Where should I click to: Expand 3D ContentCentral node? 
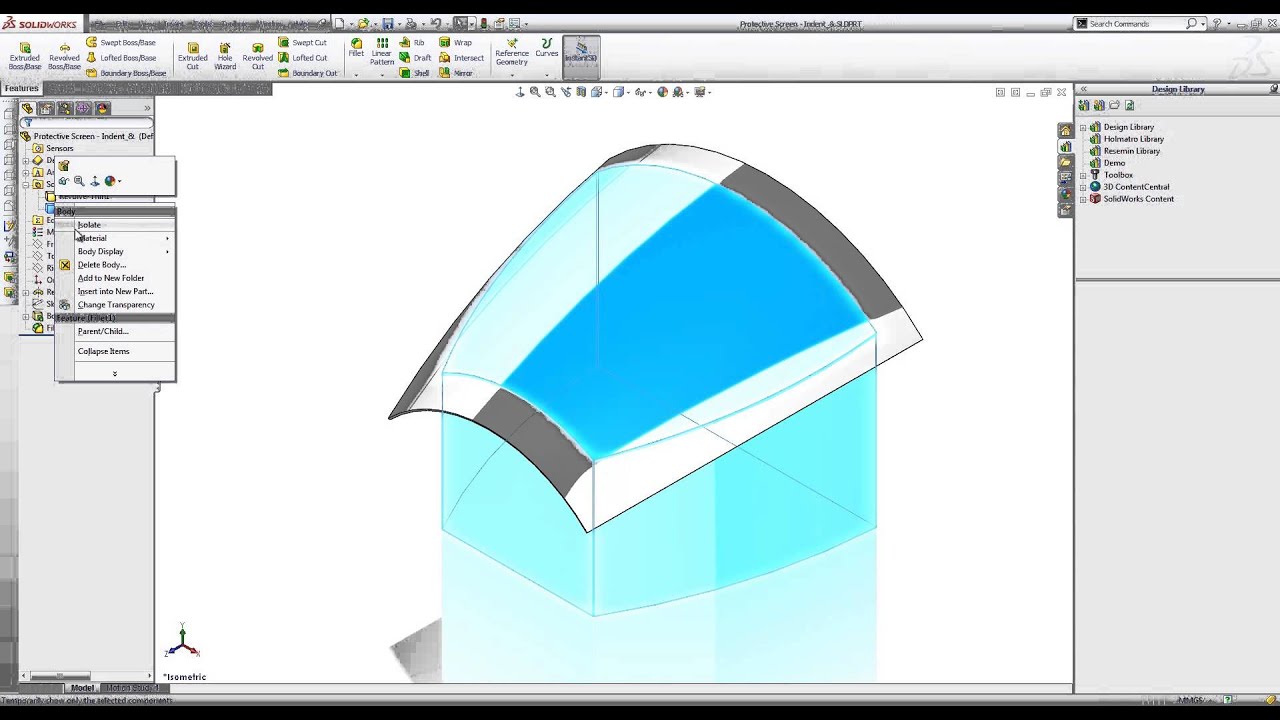[1083, 187]
